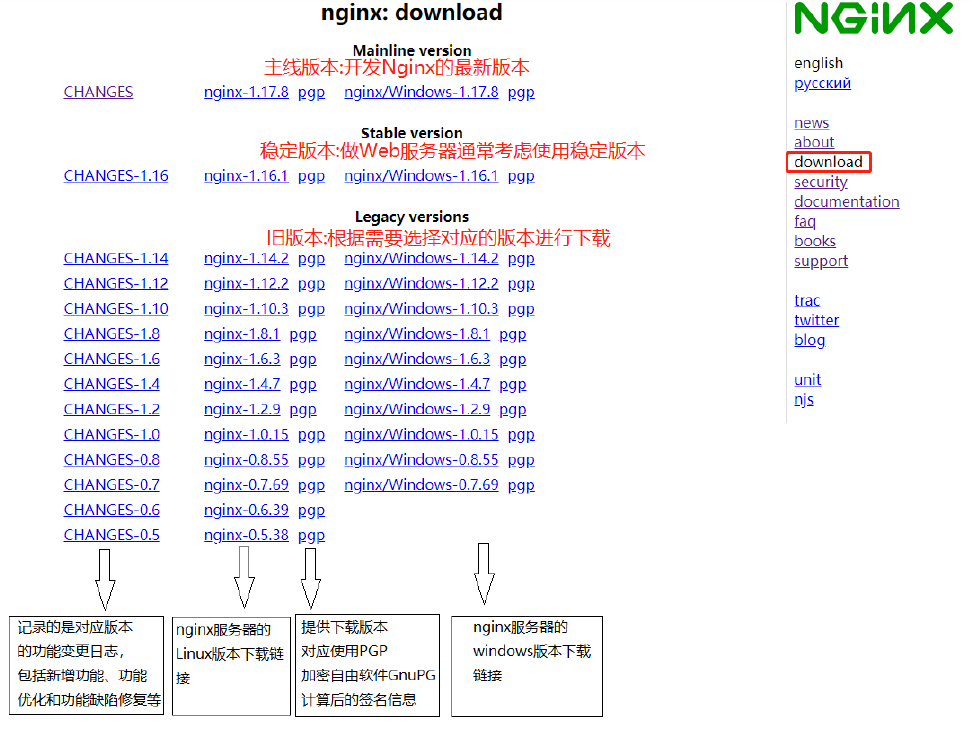Screen dimensions: 972x736
Task: Download nginx/Windows-0.8.55
Action: point(422,459)
